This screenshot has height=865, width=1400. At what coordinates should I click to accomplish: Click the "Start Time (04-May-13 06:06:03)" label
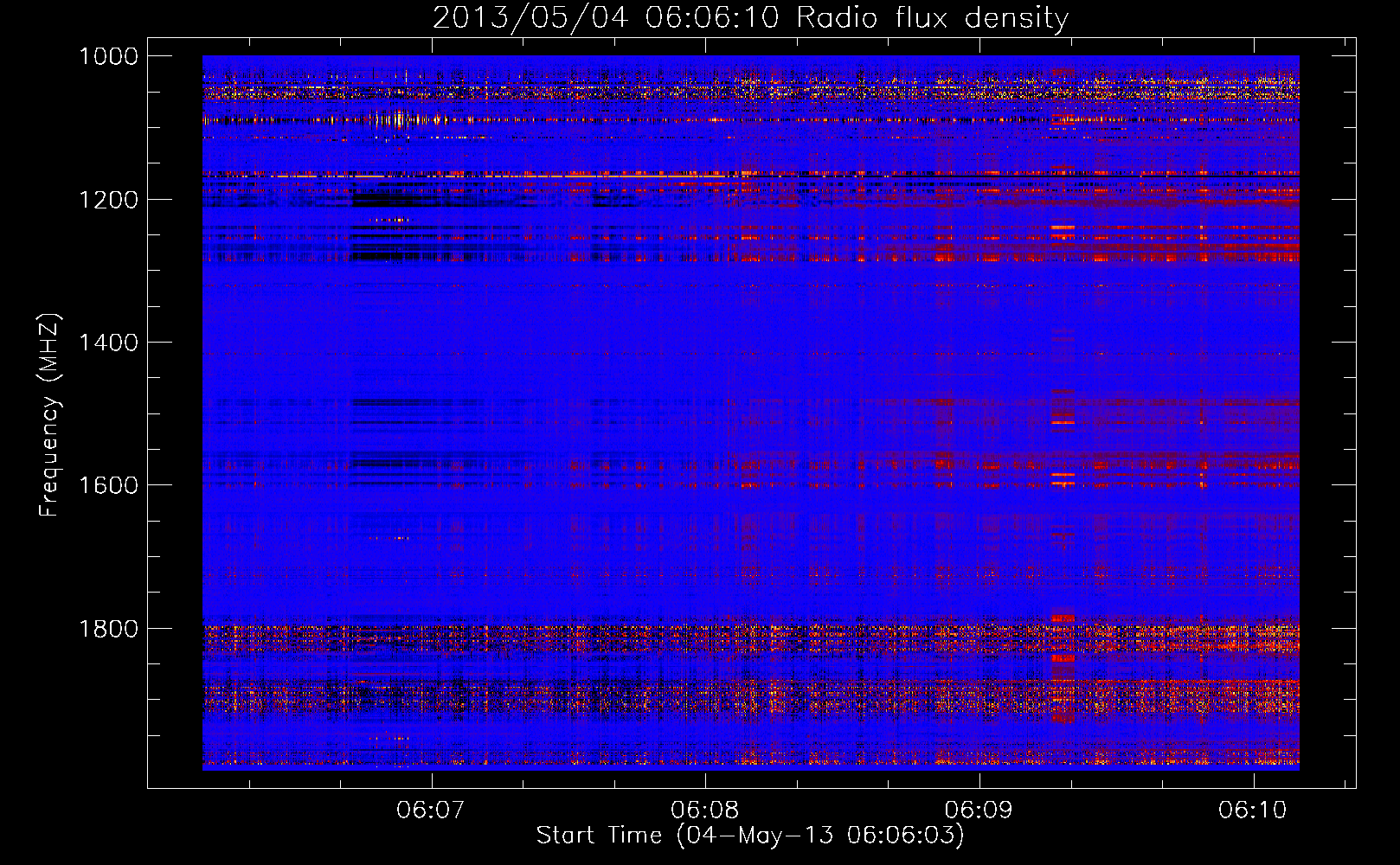pos(750,836)
